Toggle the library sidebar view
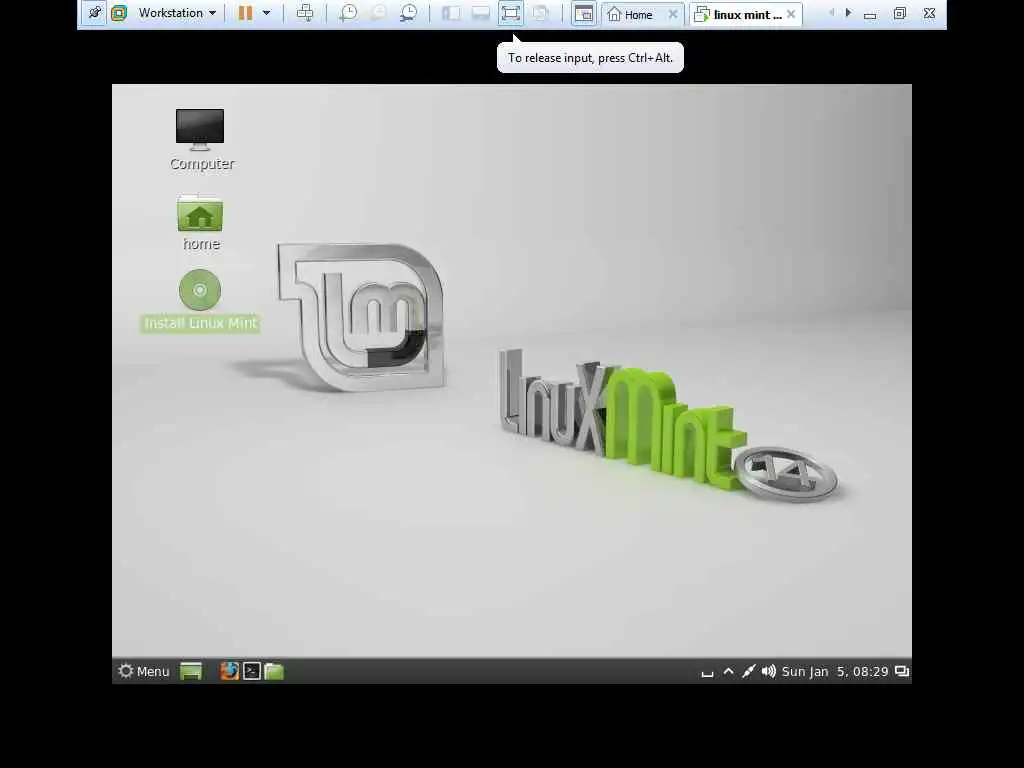This screenshot has height=768, width=1024. click(x=451, y=13)
